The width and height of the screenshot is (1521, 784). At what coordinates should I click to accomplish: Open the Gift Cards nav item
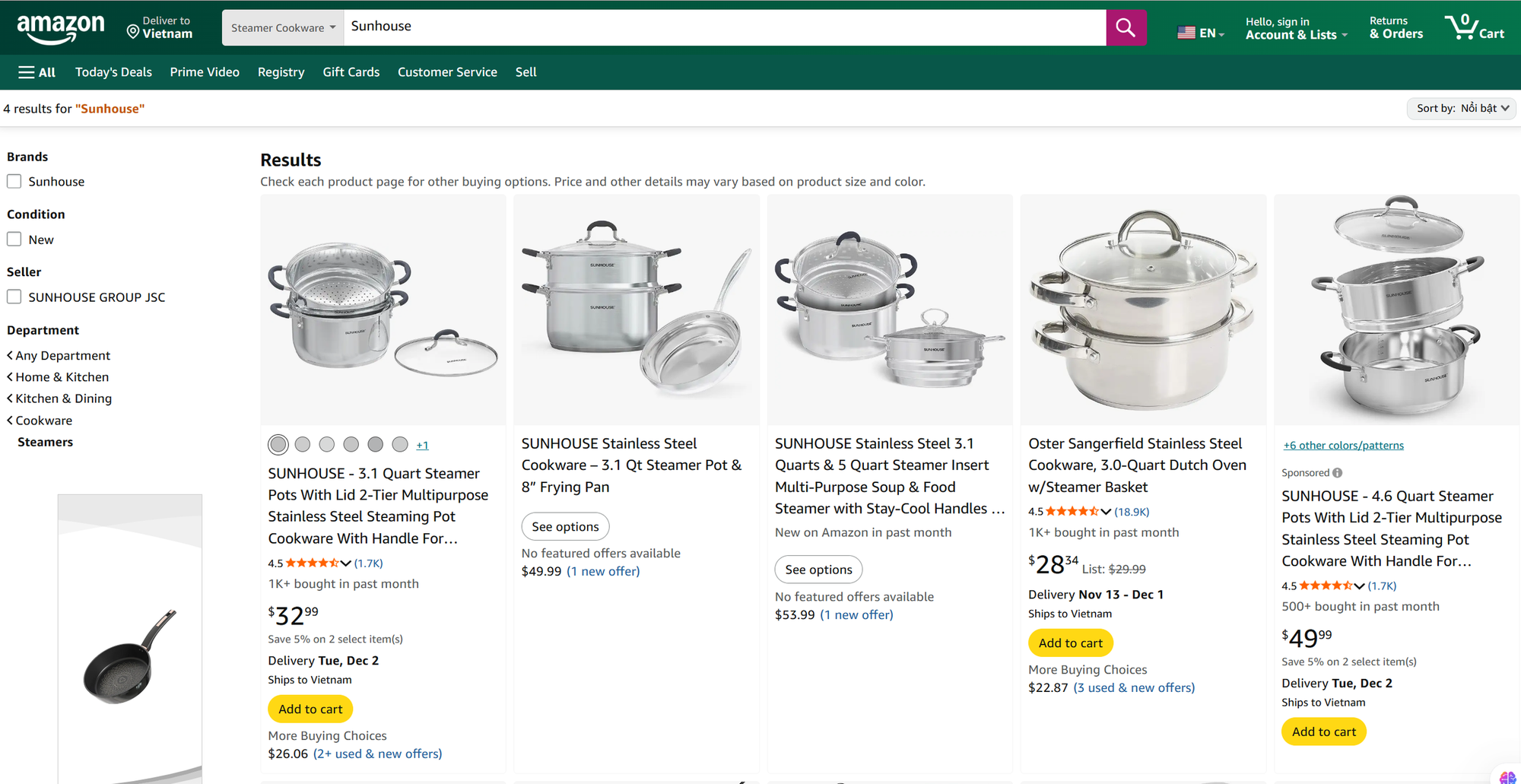pos(351,72)
